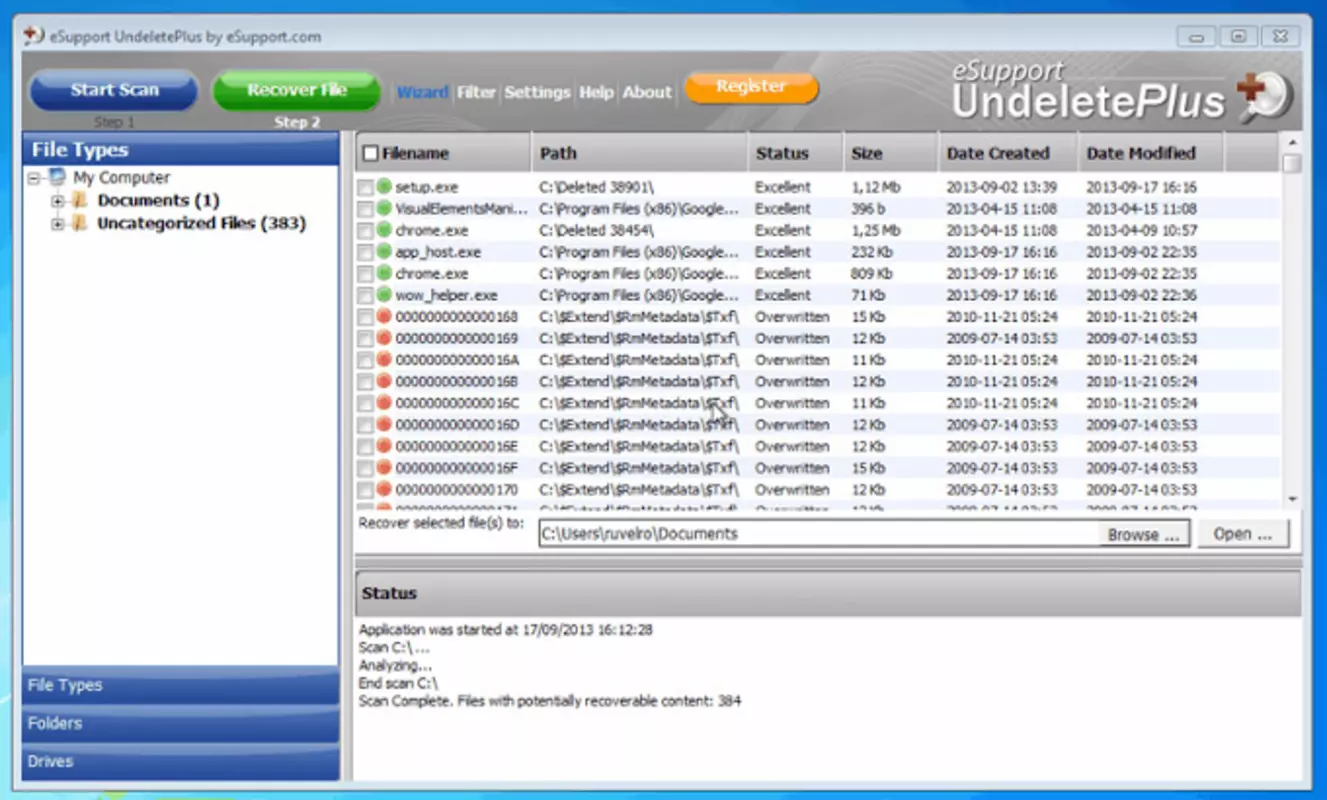Sort list by Date Modified column header

(x=1151, y=153)
